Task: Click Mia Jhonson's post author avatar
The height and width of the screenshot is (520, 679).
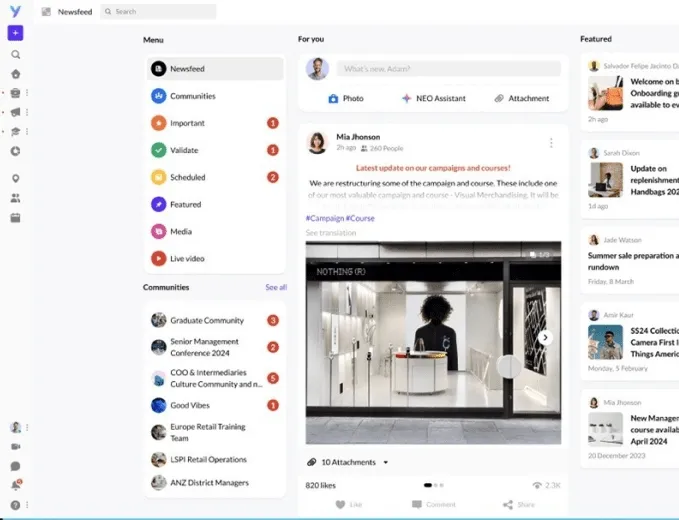Action: pyautogui.click(x=317, y=142)
